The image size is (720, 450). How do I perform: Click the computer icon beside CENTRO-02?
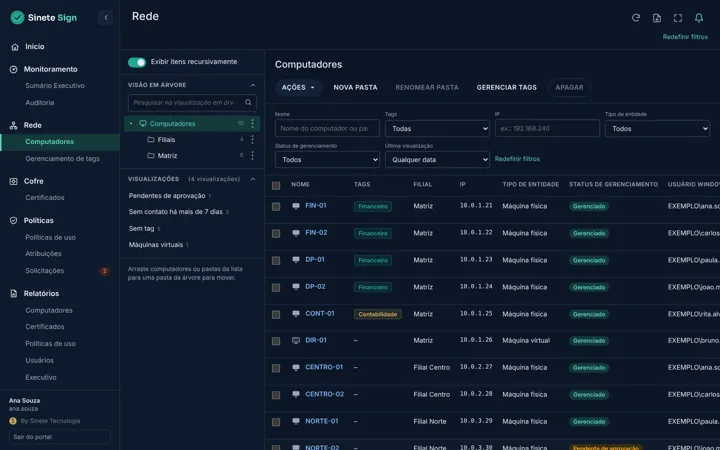[296, 394]
